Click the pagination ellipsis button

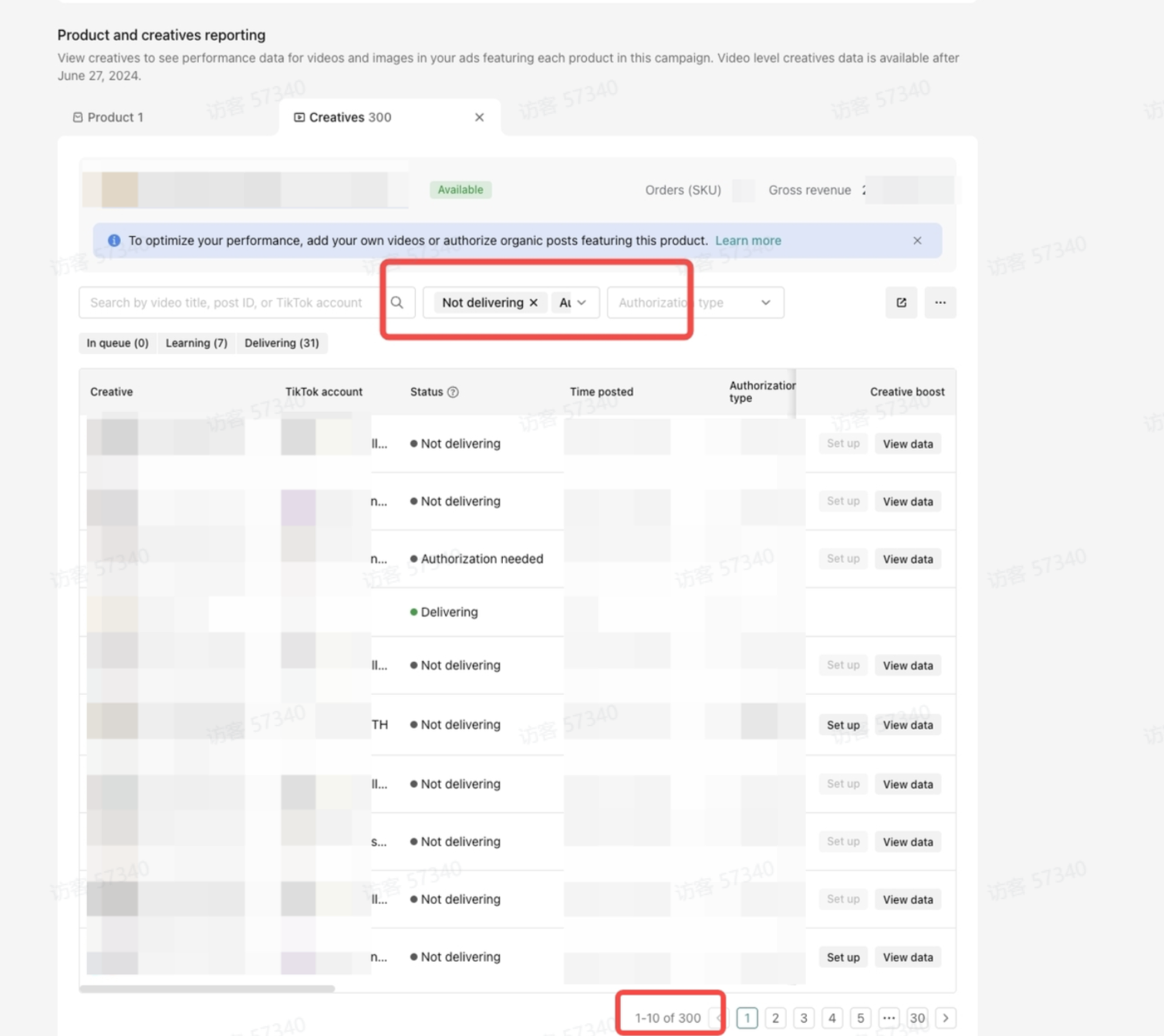[x=889, y=1017]
